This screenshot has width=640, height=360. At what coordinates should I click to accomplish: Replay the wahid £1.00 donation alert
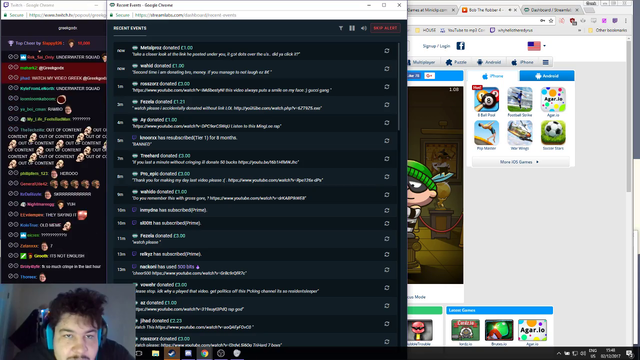pos(387,69)
